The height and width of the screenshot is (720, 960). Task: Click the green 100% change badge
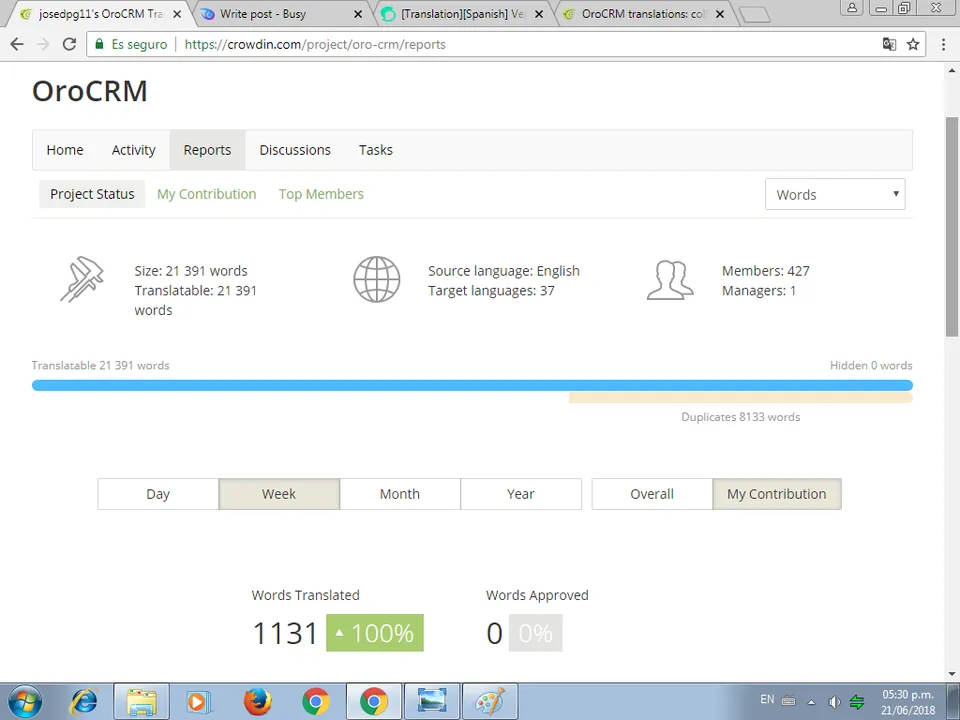[375, 633]
